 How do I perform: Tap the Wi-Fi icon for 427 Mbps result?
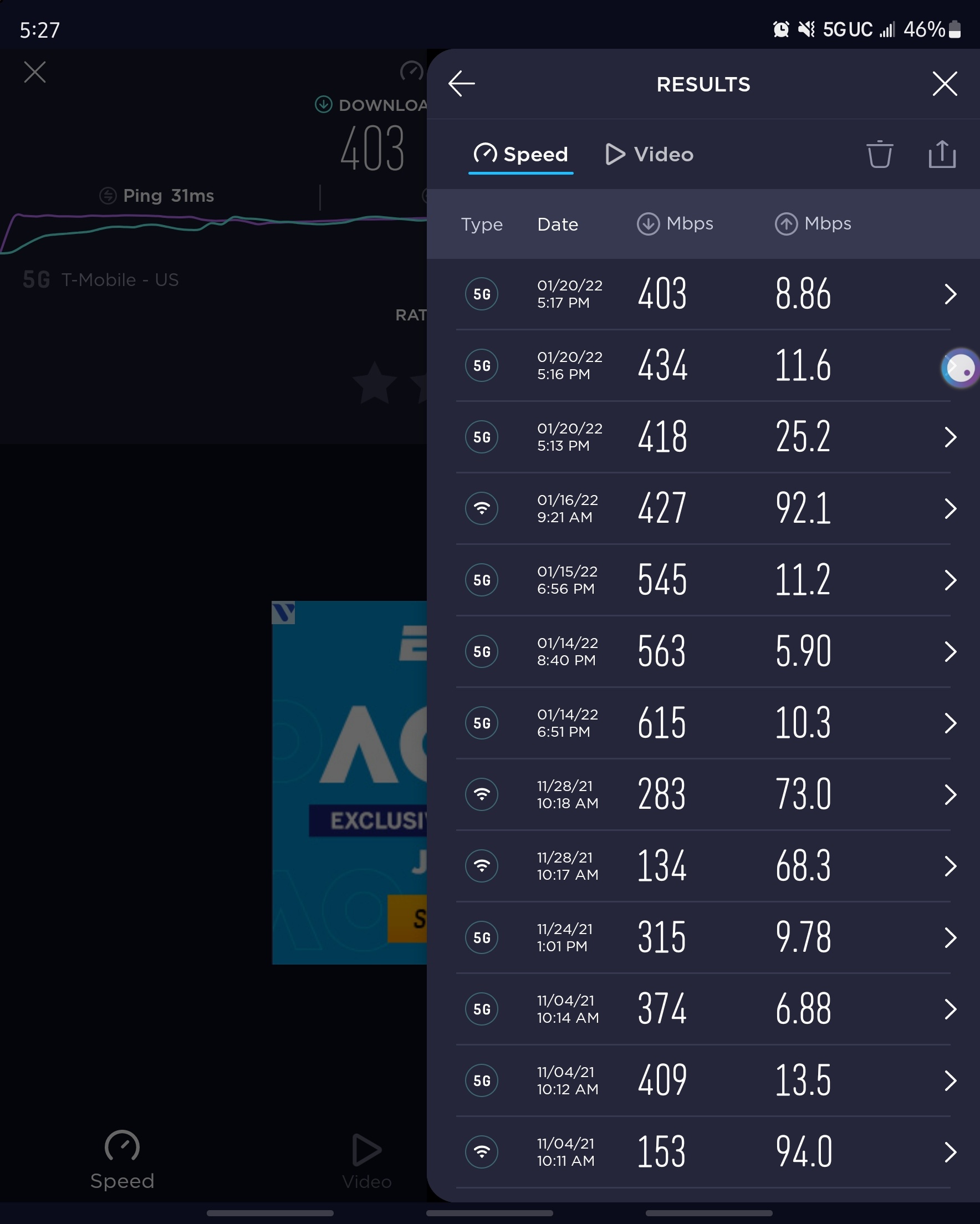pyautogui.click(x=482, y=509)
